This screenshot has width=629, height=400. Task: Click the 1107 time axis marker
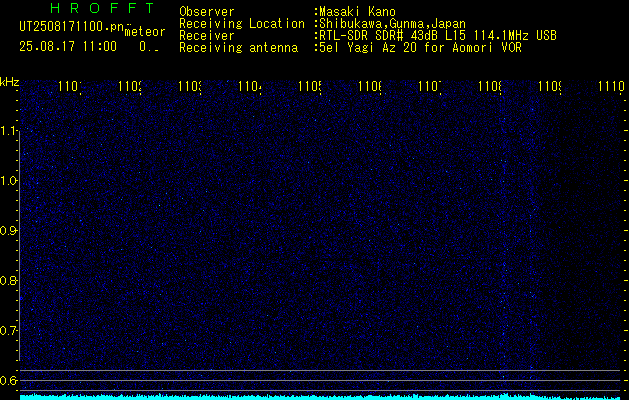coord(430,86)
